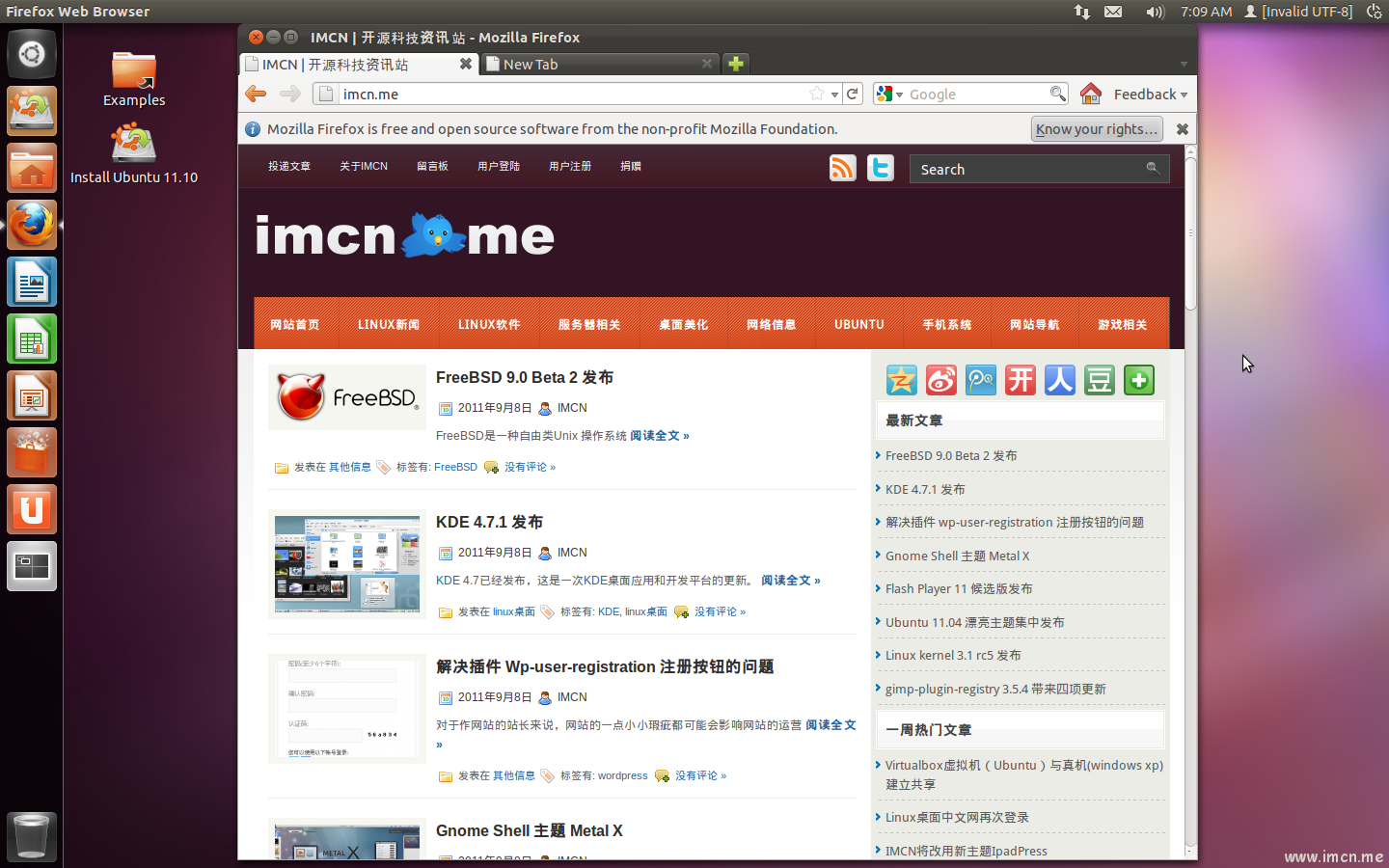Click the Tencent Weibo share icon

981,380
